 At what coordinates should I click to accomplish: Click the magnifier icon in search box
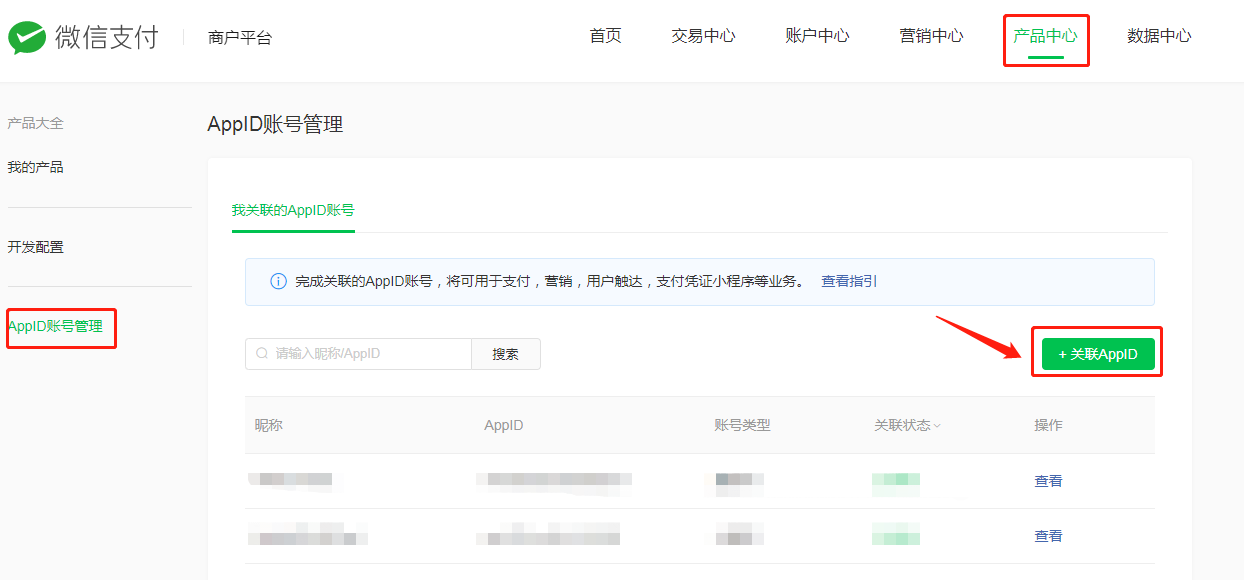pyautogui.click(x=262, y=354)
